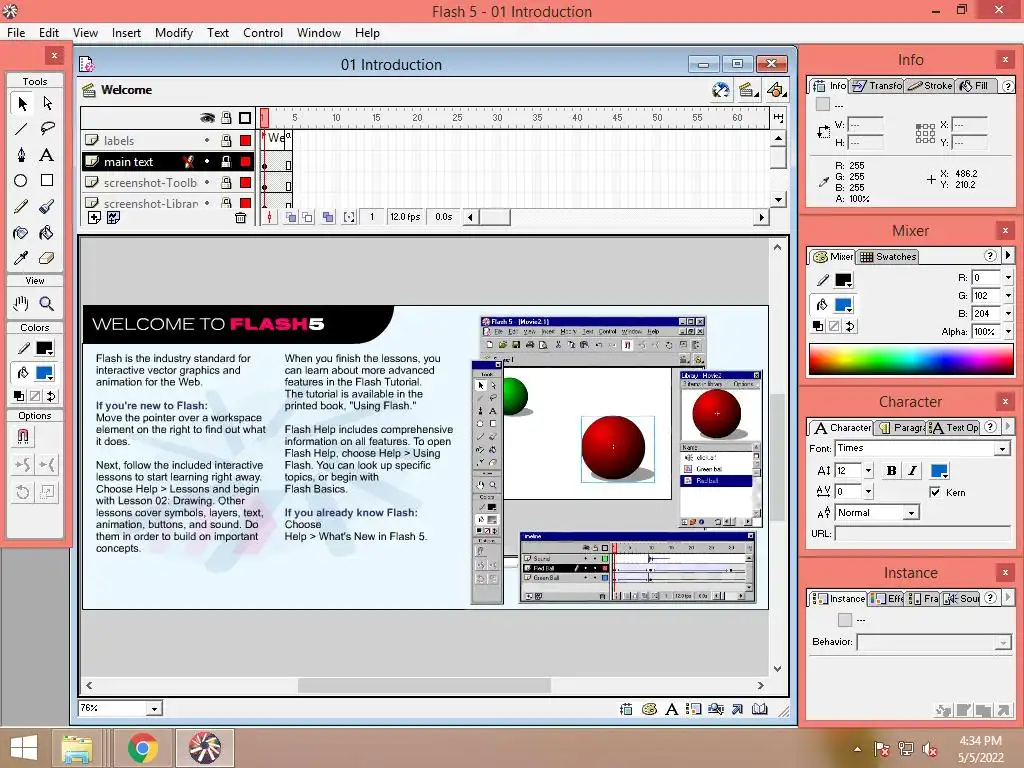Click the Bold button in Character panel
1024x768 pixels.
(891, 471)
